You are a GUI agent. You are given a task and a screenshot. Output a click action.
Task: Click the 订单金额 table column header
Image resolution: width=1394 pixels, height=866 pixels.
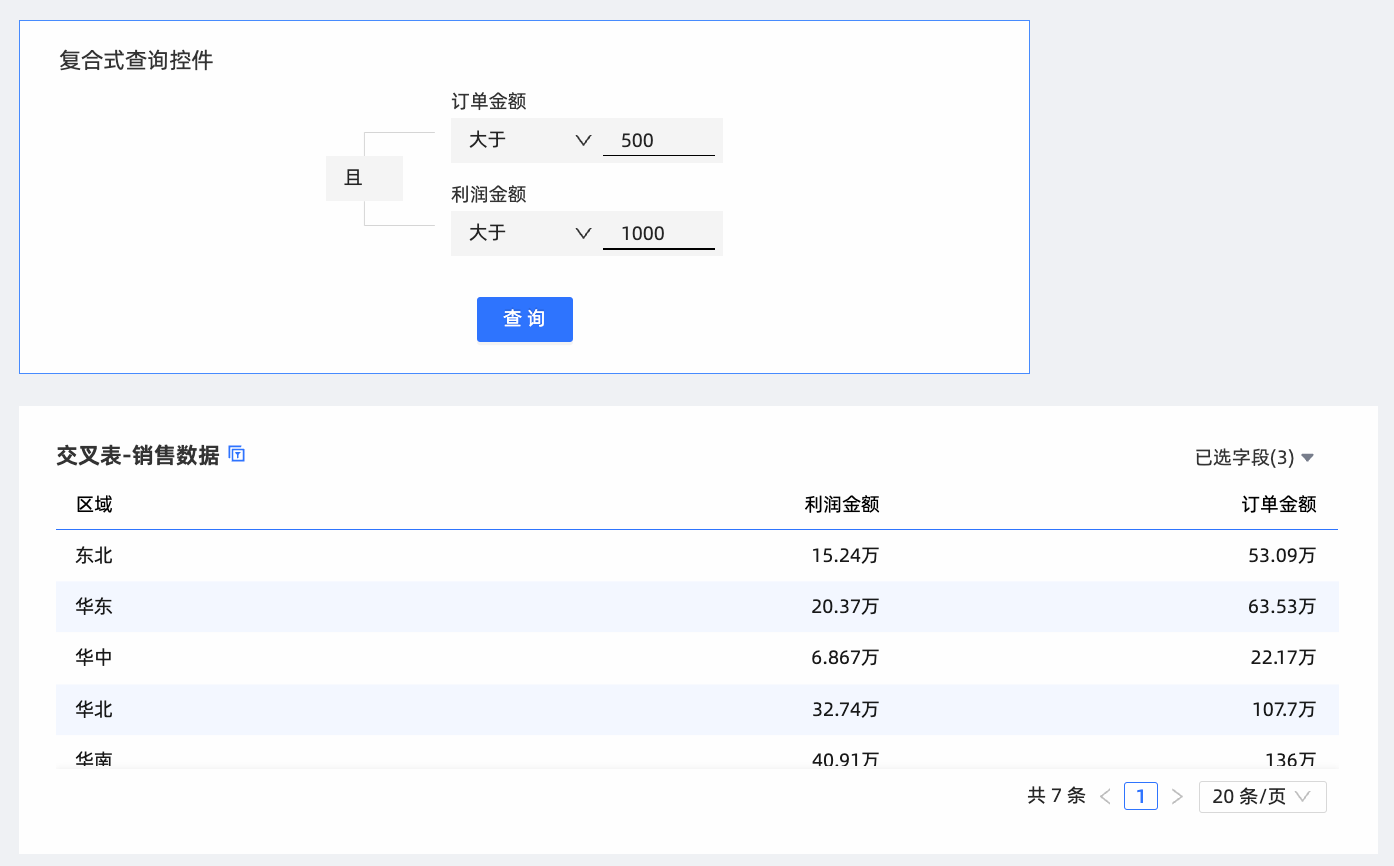(x=1278, y=505)
